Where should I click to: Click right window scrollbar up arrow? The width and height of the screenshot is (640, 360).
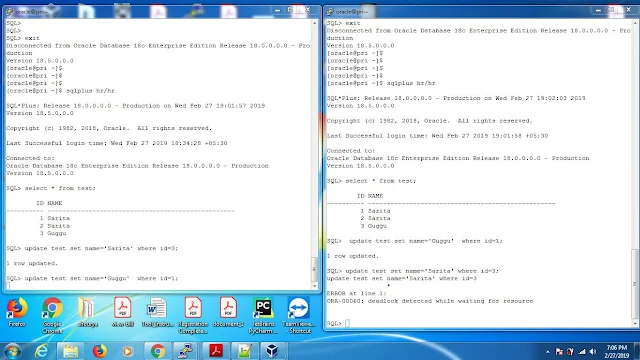pyautogui.click(x=635, y=23)
